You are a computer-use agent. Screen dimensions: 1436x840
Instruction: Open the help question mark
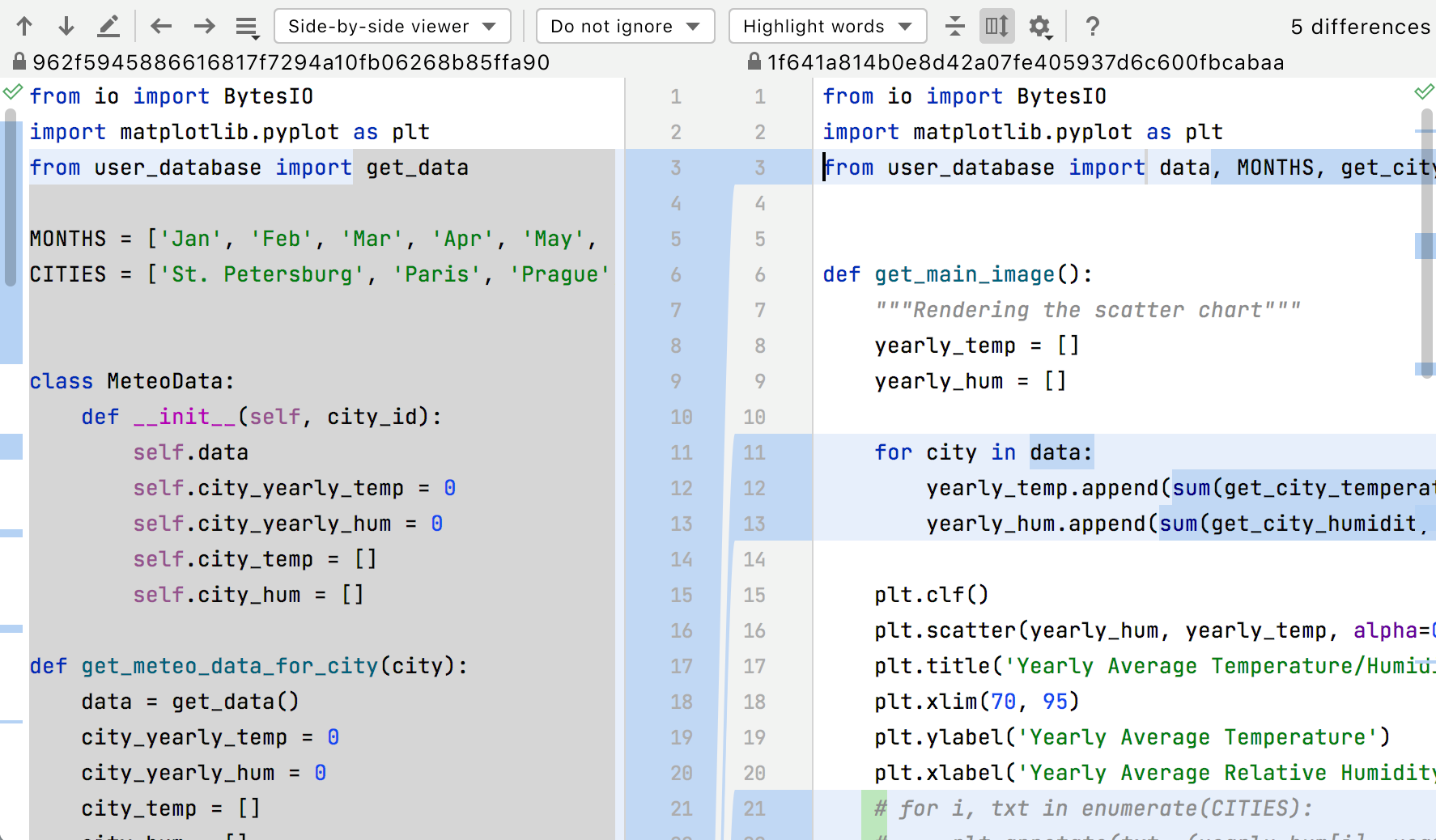click(x=1092, y=26)
